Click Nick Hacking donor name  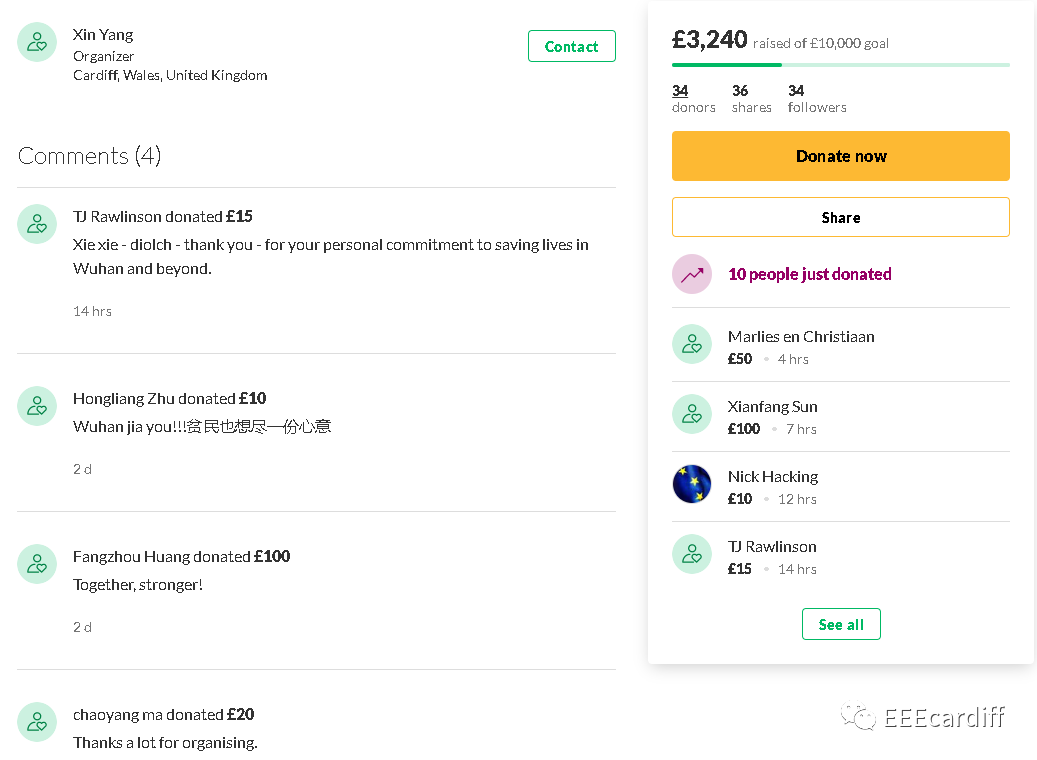coord(772,476)
